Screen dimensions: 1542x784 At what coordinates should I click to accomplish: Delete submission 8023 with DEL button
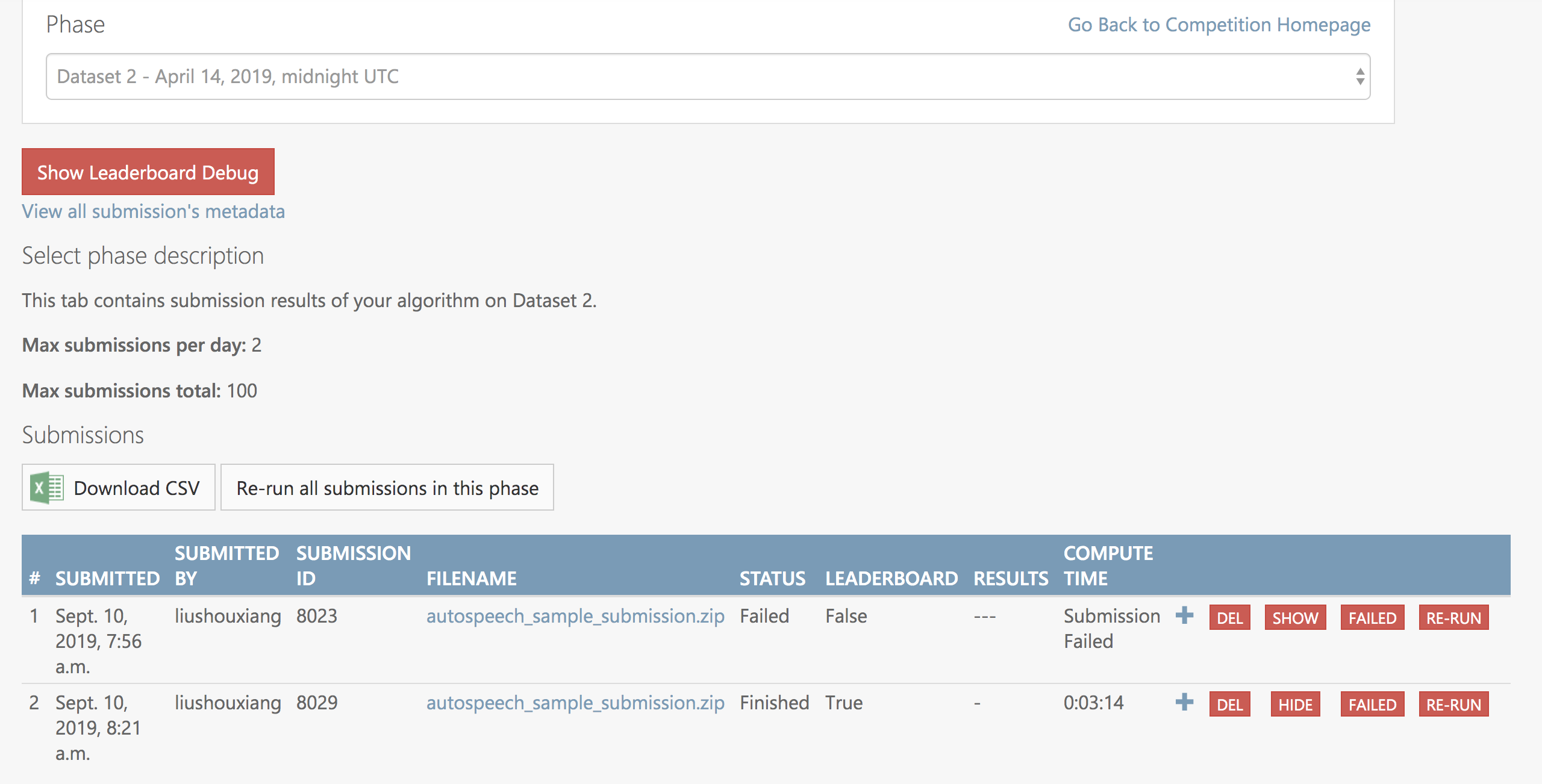1229,617
